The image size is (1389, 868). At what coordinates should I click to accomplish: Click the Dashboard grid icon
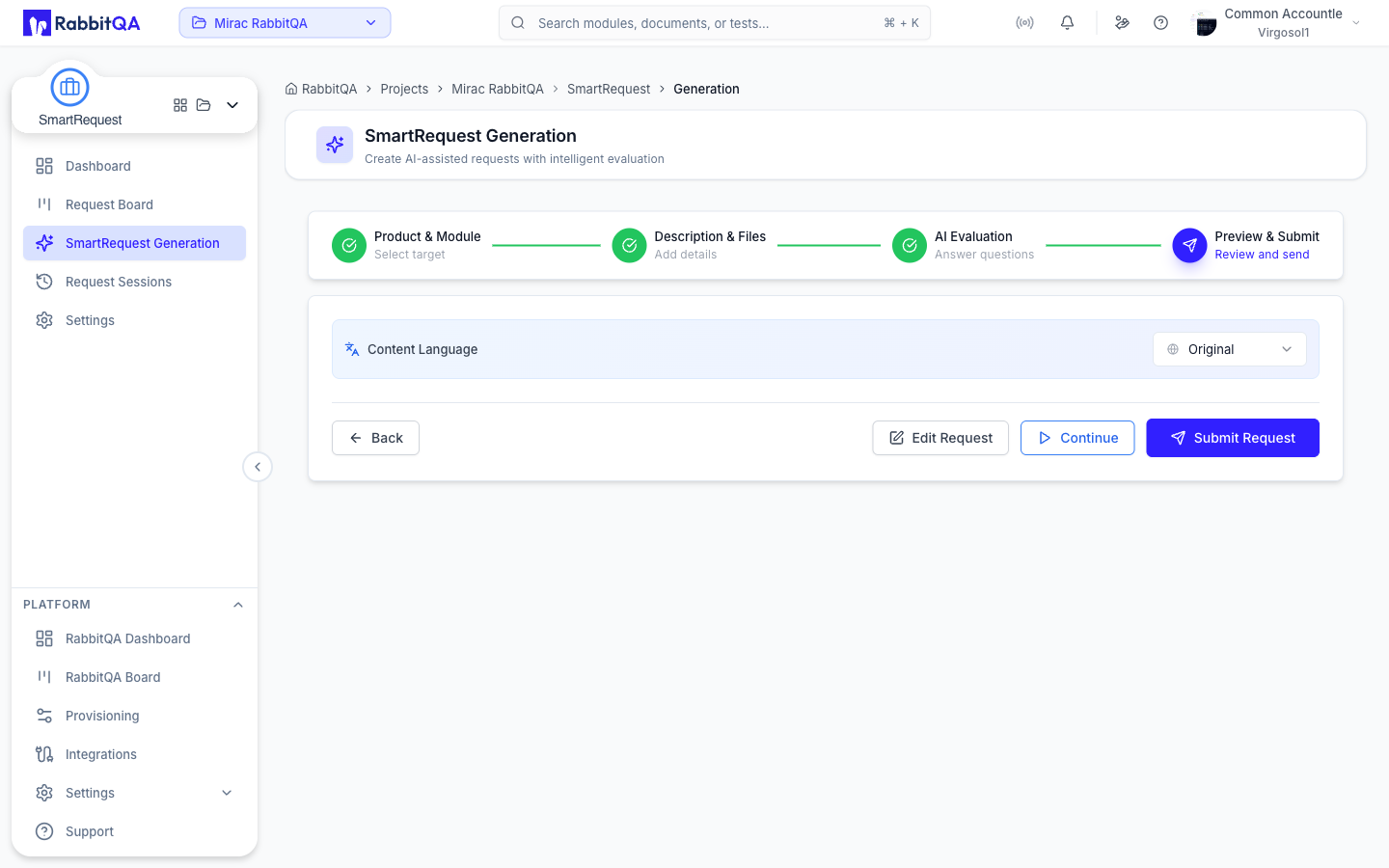point(44,166)
